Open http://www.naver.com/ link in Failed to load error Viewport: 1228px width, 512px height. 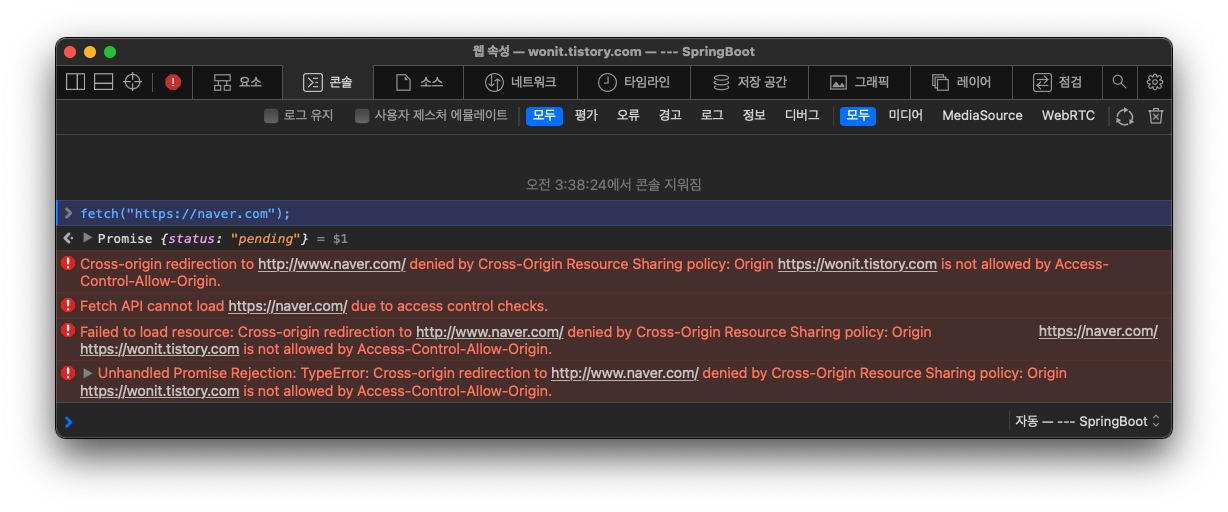tap(490, 331)
